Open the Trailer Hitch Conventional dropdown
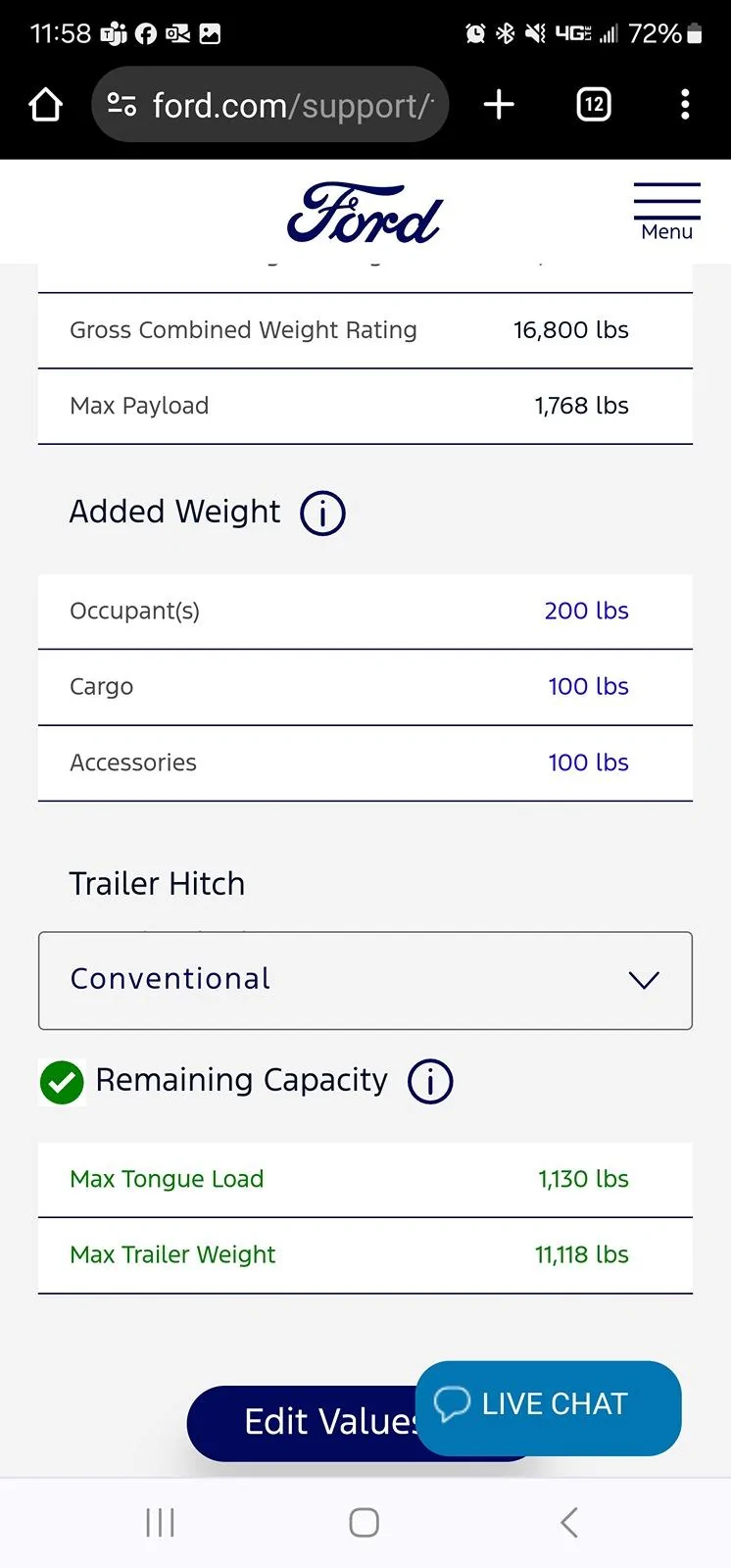This screenshot has height=1568, width=731. tap(365, 980)
